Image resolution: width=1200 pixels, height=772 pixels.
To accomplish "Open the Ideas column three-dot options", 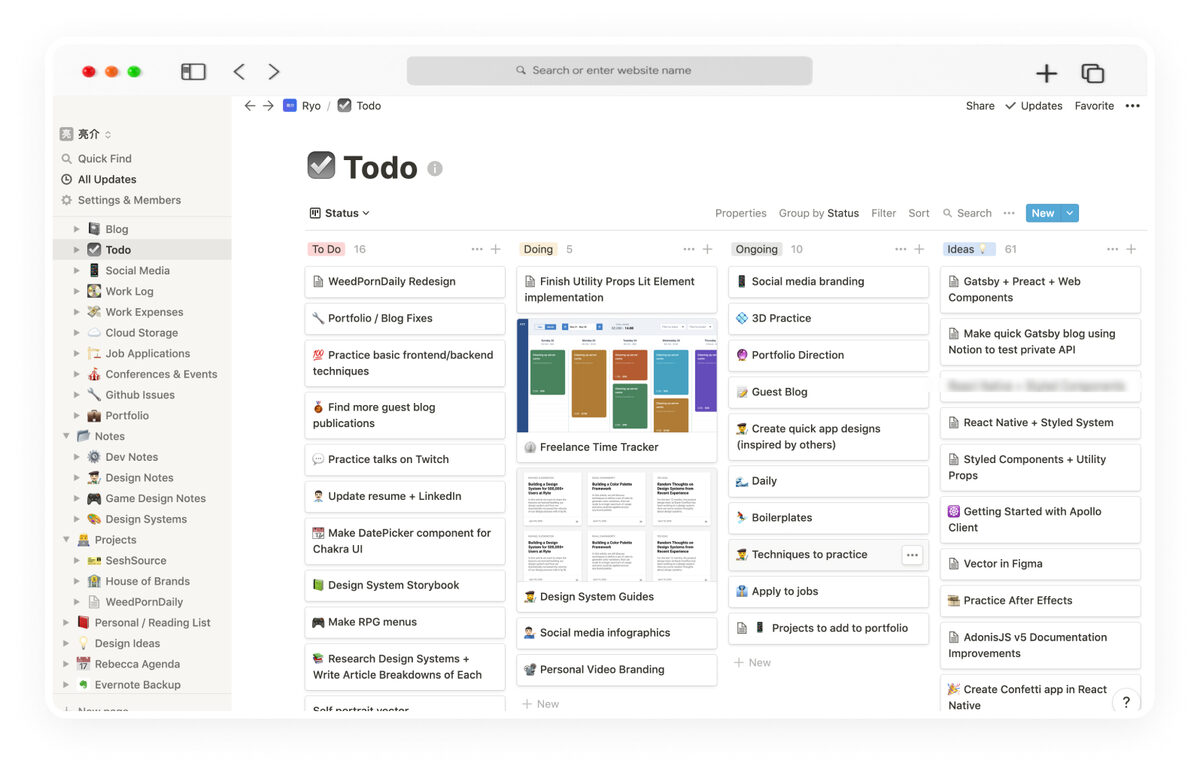I will point(1112,249).
